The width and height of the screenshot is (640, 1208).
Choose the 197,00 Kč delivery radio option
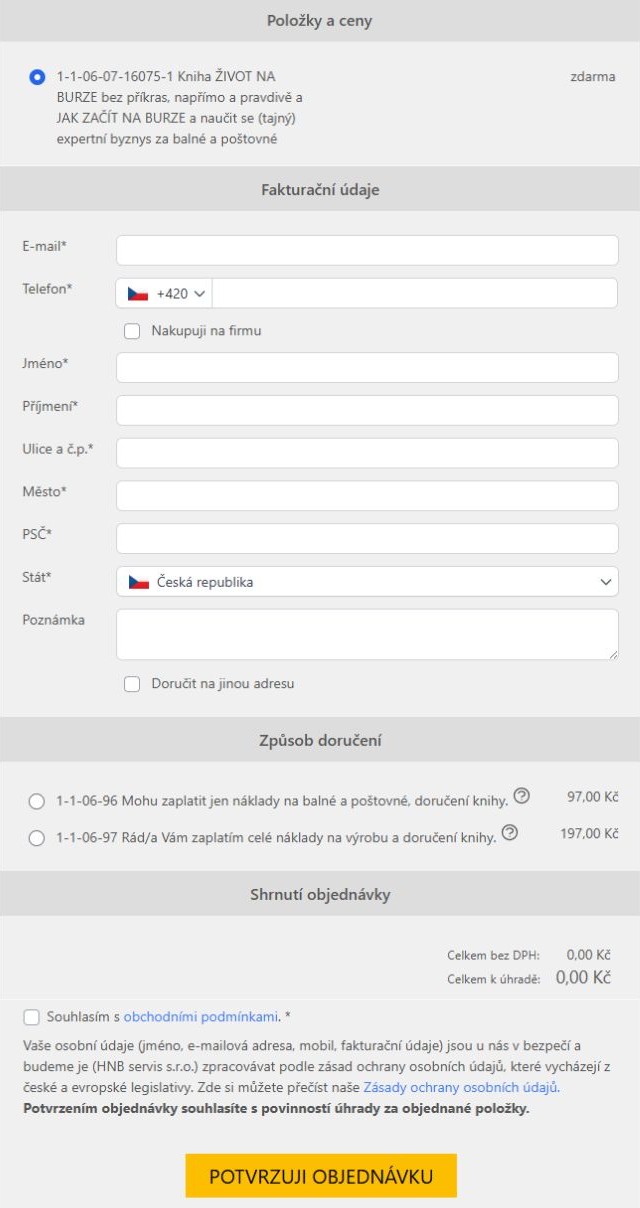37,838
